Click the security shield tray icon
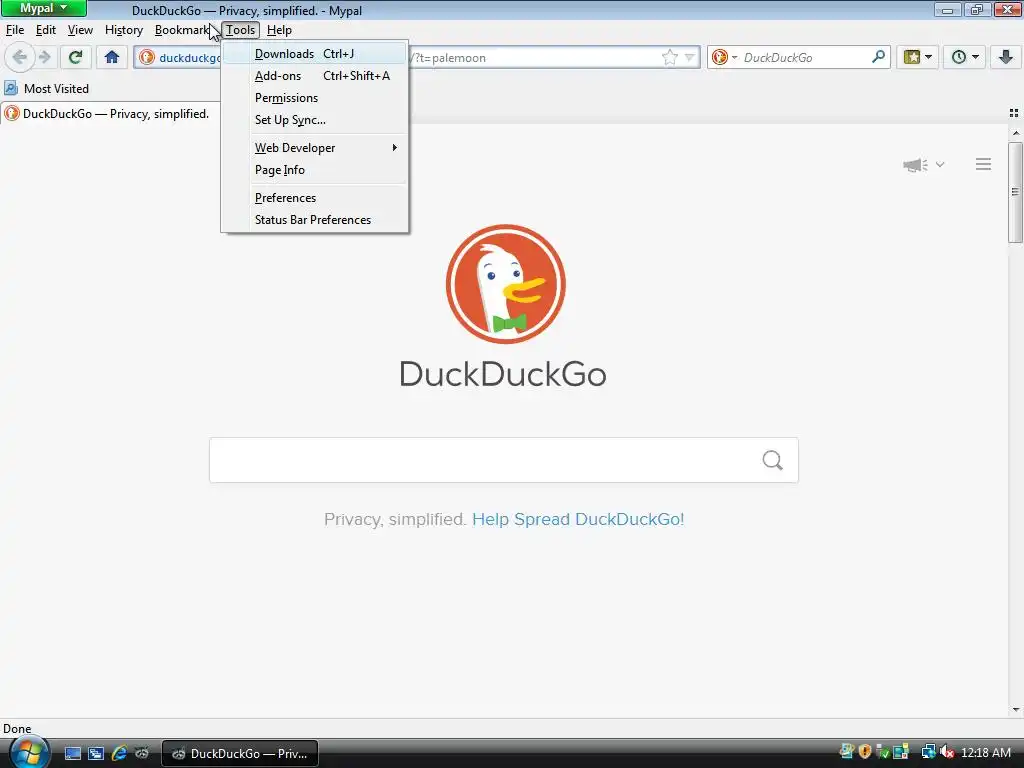1024x768 pixels. pyautogui.click(x=865, y=752)
